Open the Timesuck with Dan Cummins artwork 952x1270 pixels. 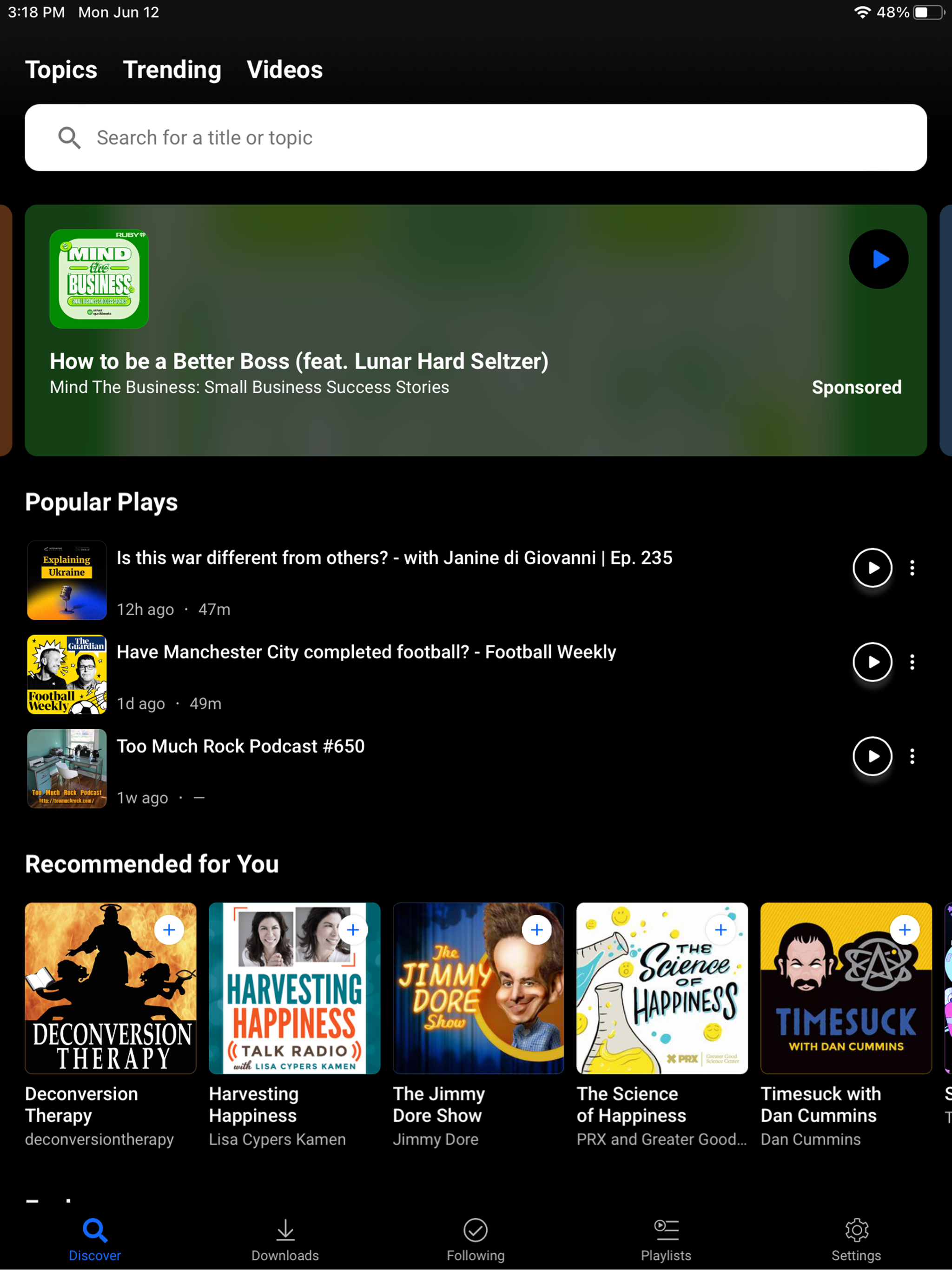[845, 999]
